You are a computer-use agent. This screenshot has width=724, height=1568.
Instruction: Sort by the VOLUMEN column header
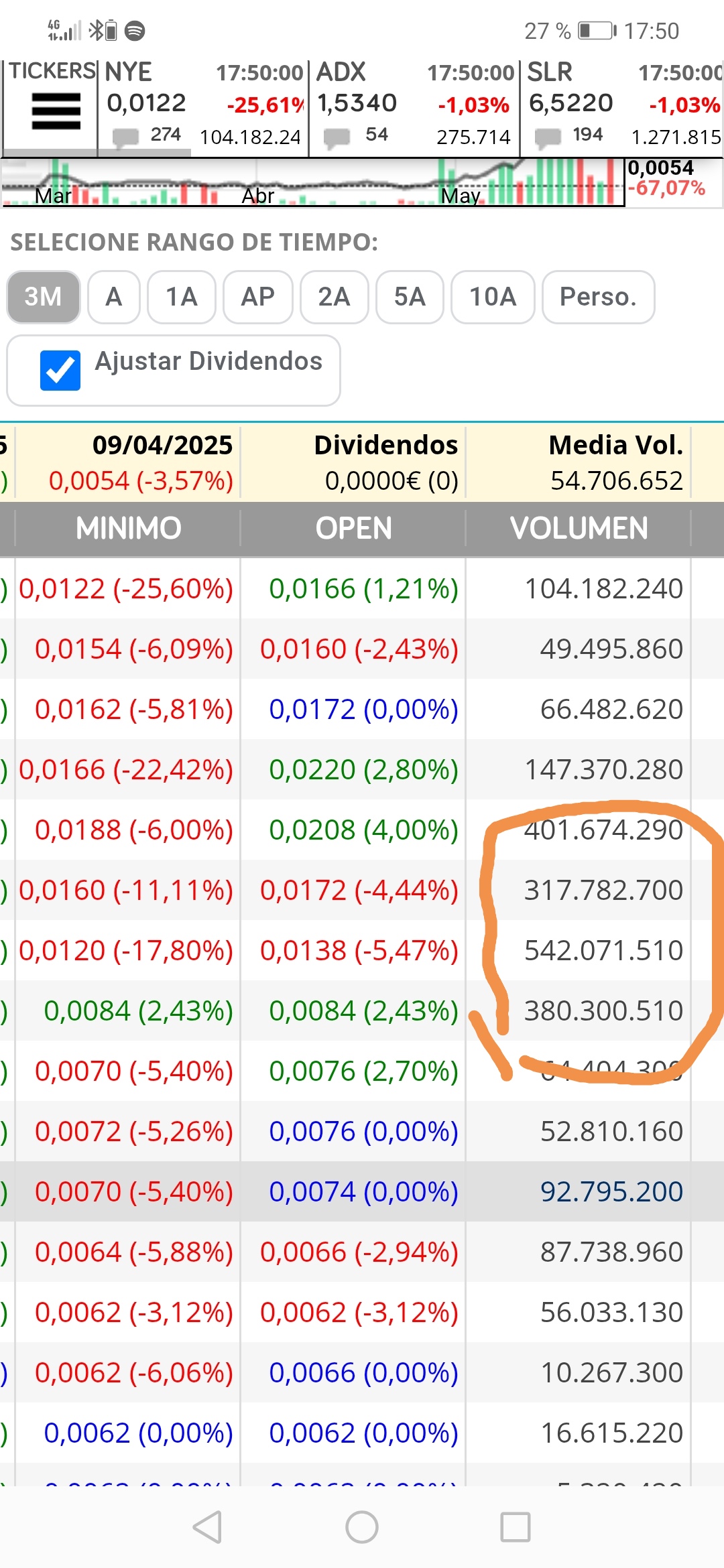pos(579,529)
